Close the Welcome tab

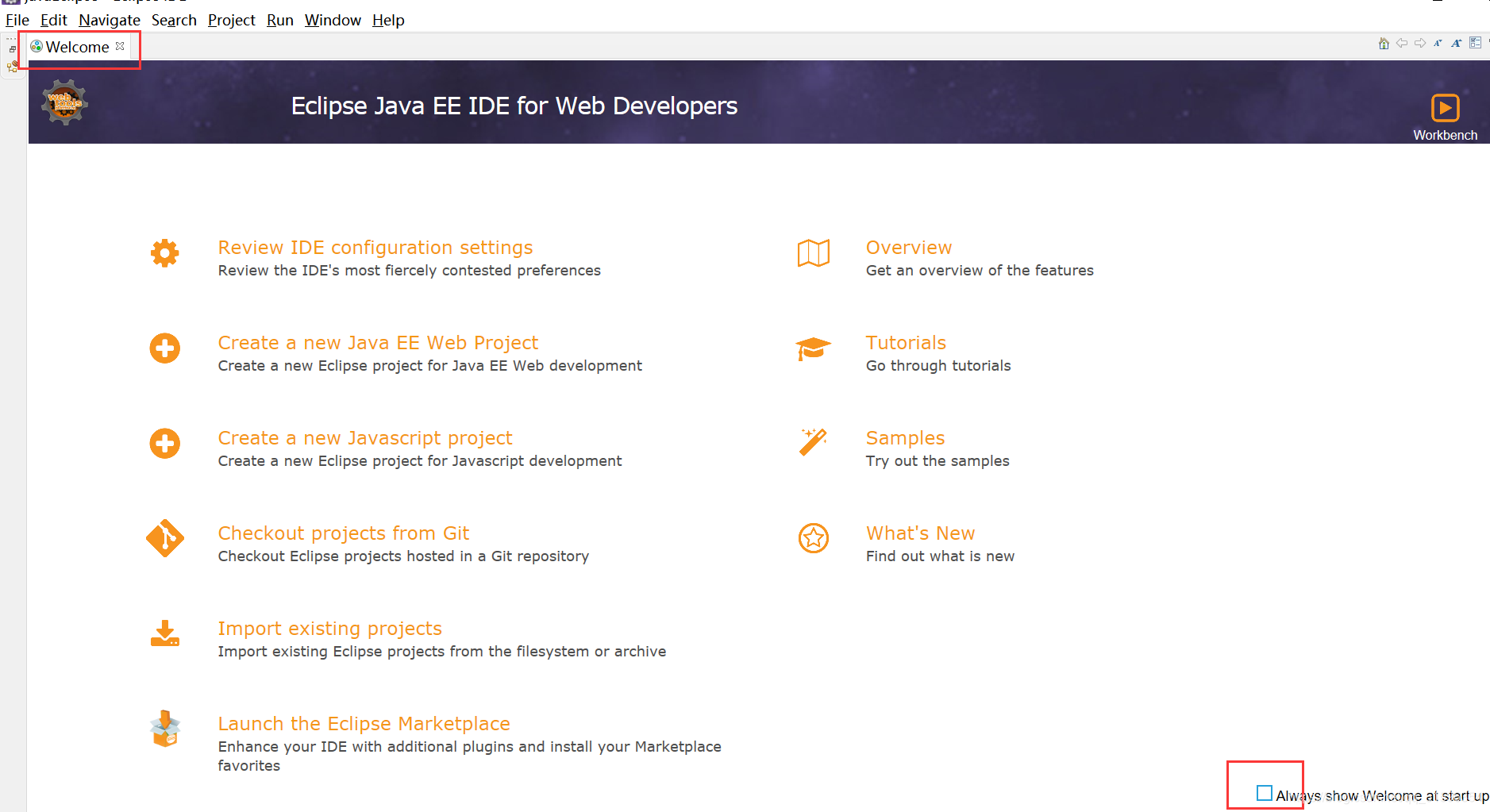120,46
